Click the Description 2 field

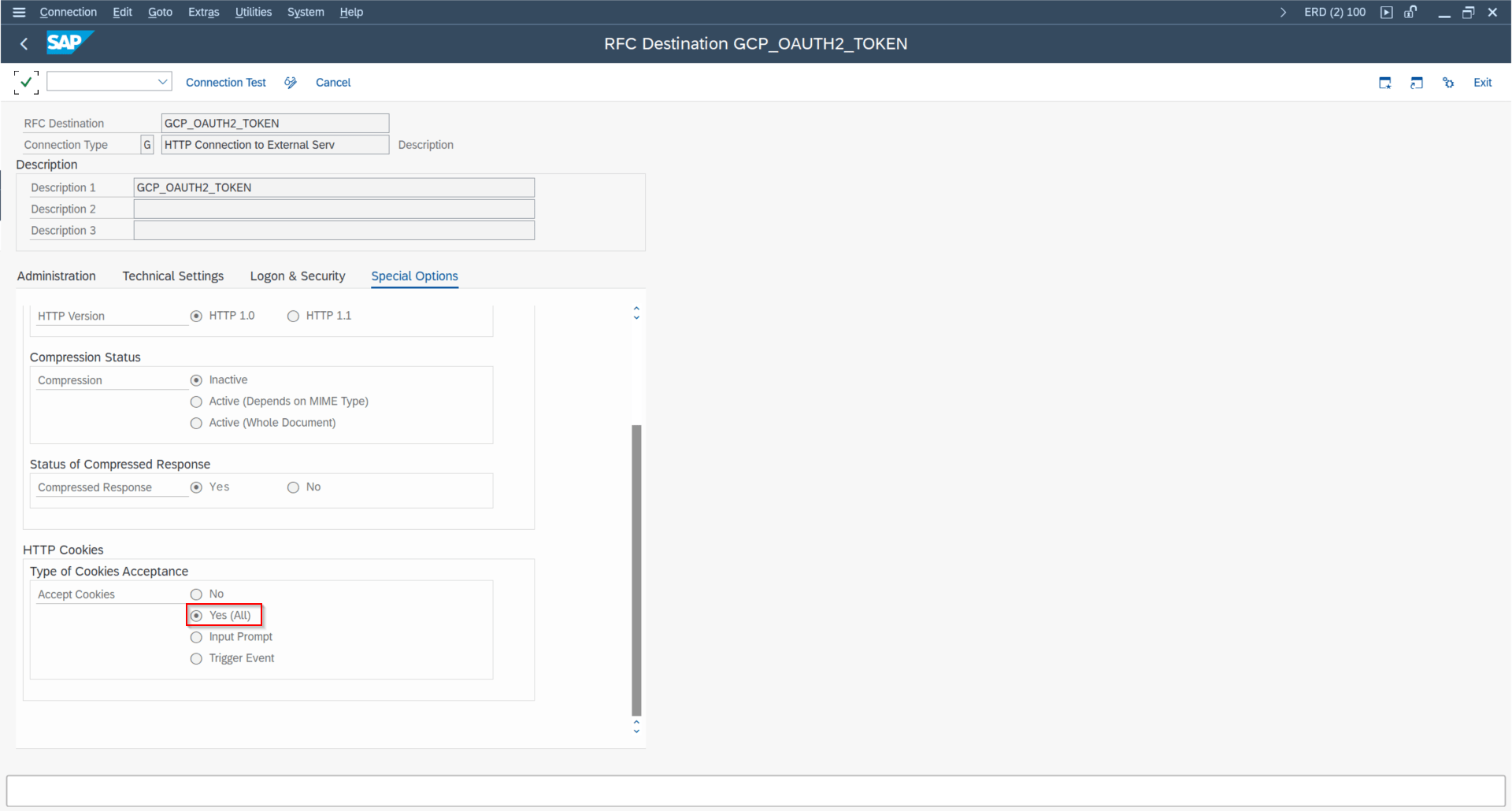pyautogui.click(x=334, y=209)
